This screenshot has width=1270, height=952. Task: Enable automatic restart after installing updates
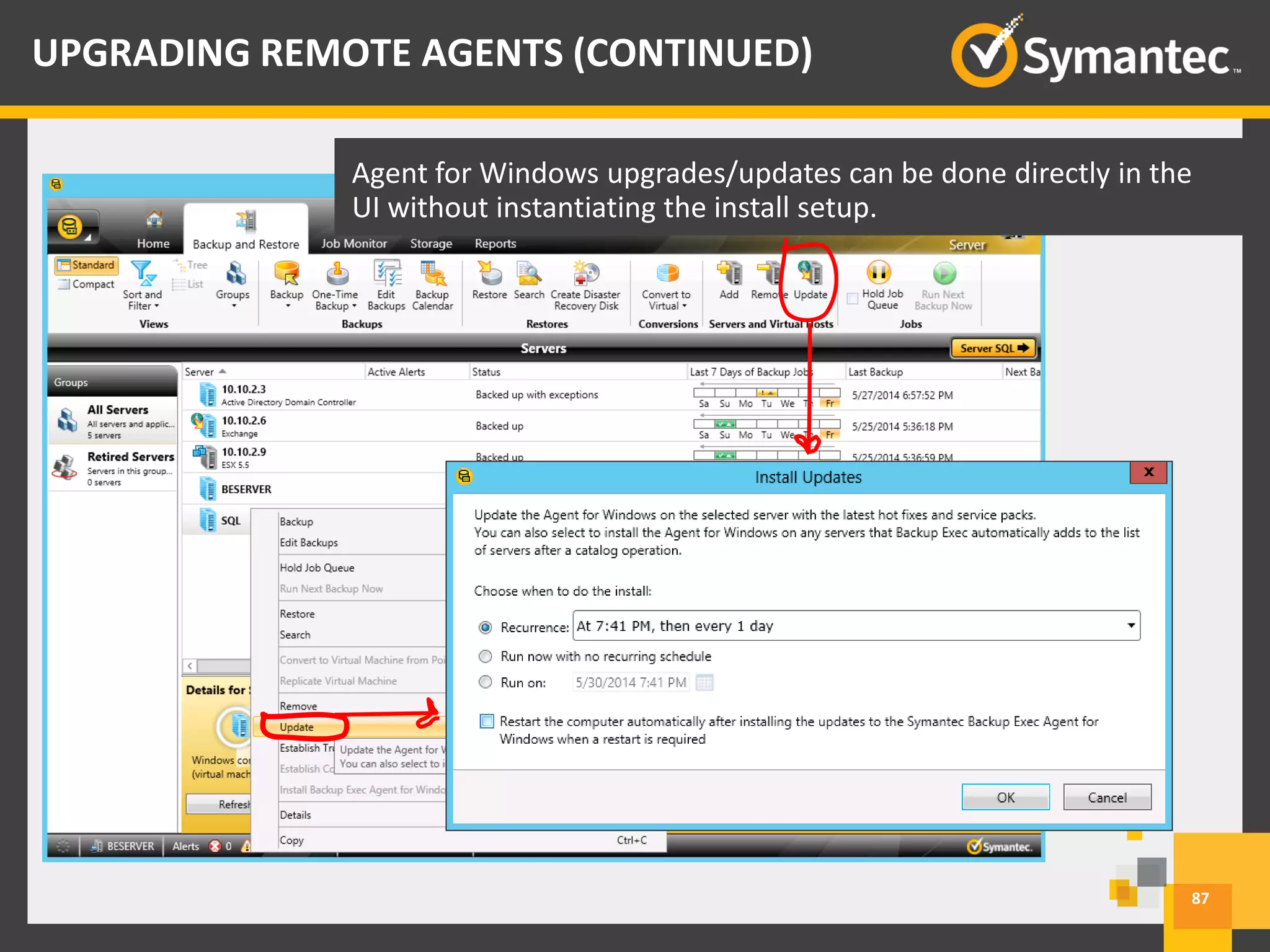coord(487,721)
